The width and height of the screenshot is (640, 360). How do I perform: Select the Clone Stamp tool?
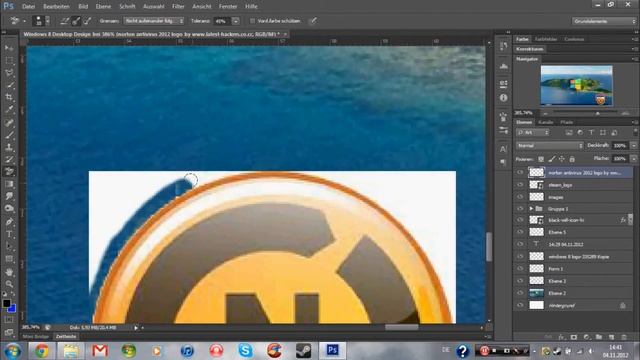point(9,147)
